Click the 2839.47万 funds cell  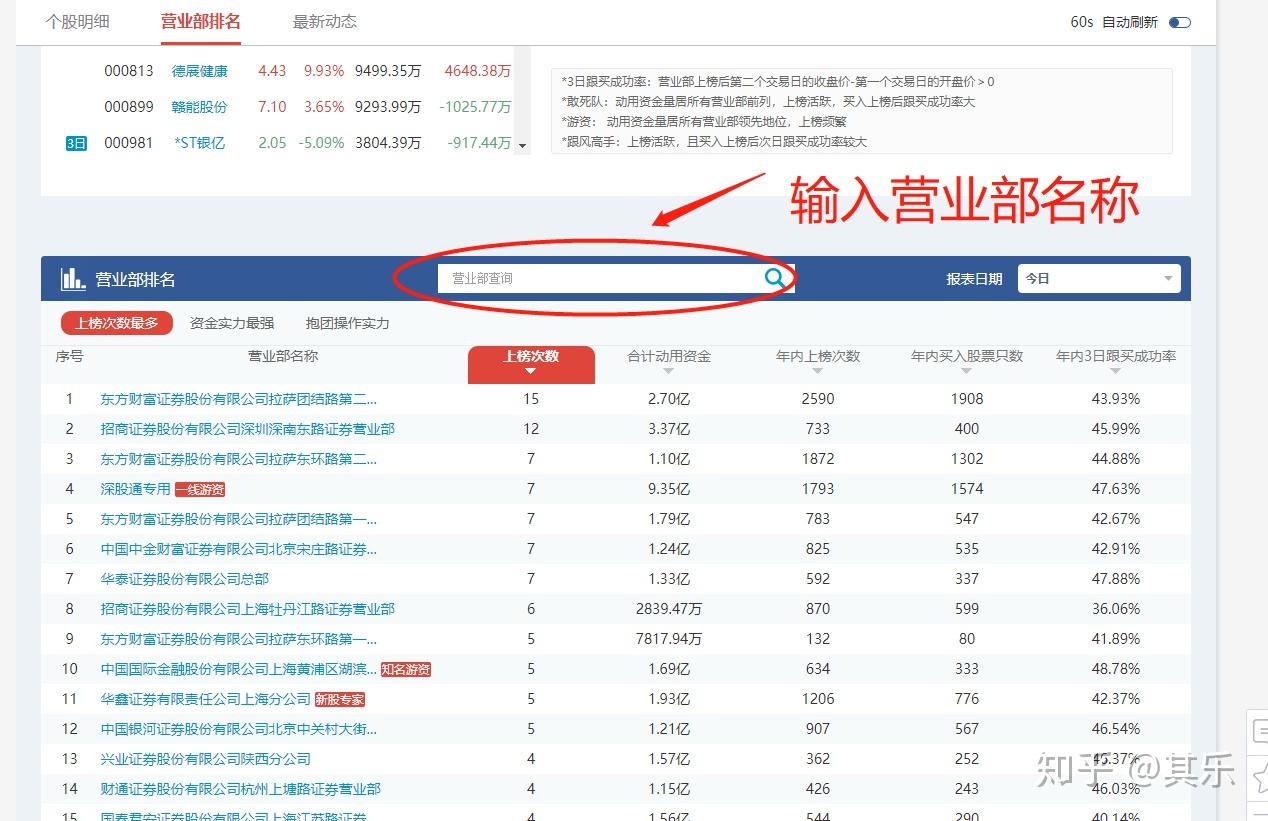(669, 609)
